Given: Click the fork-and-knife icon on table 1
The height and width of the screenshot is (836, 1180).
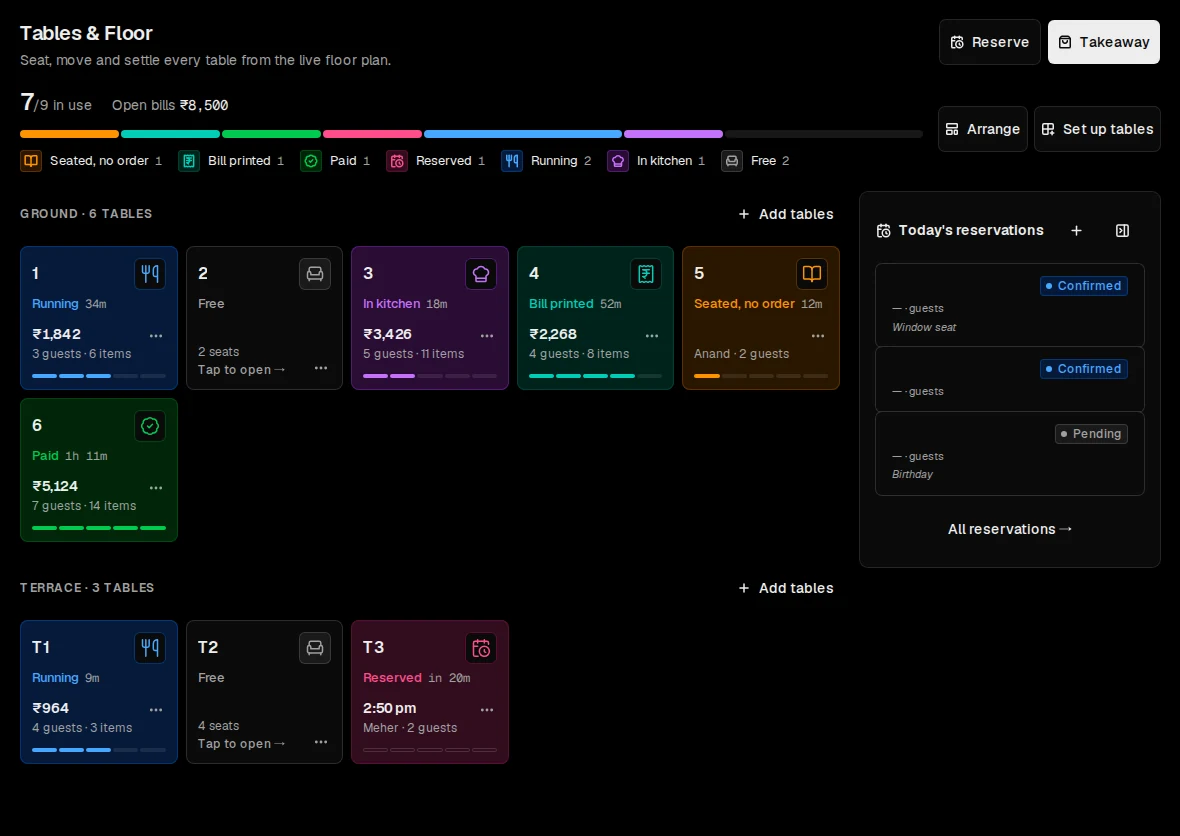Looking at the screenshot, I should click(150, 274).
